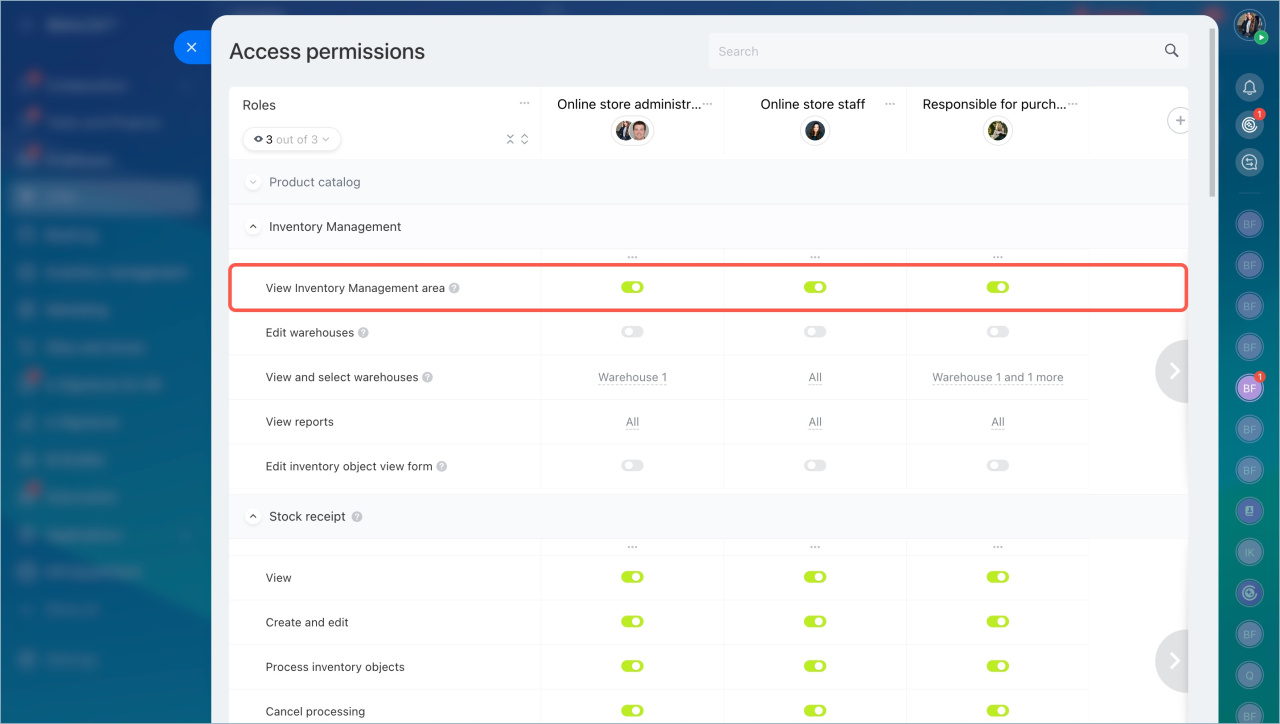Enable Edit inventory object view form for administrator
This screenshot has width=1280, height=724.
point(632,466)
